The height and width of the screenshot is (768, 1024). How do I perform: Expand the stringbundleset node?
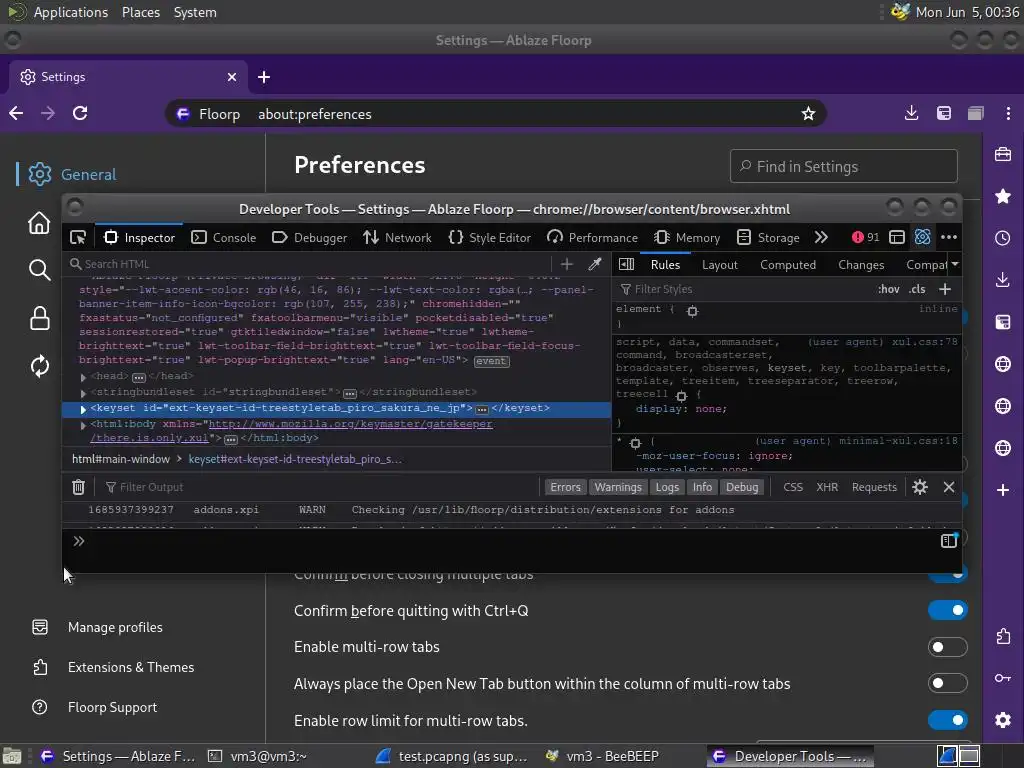83,393
